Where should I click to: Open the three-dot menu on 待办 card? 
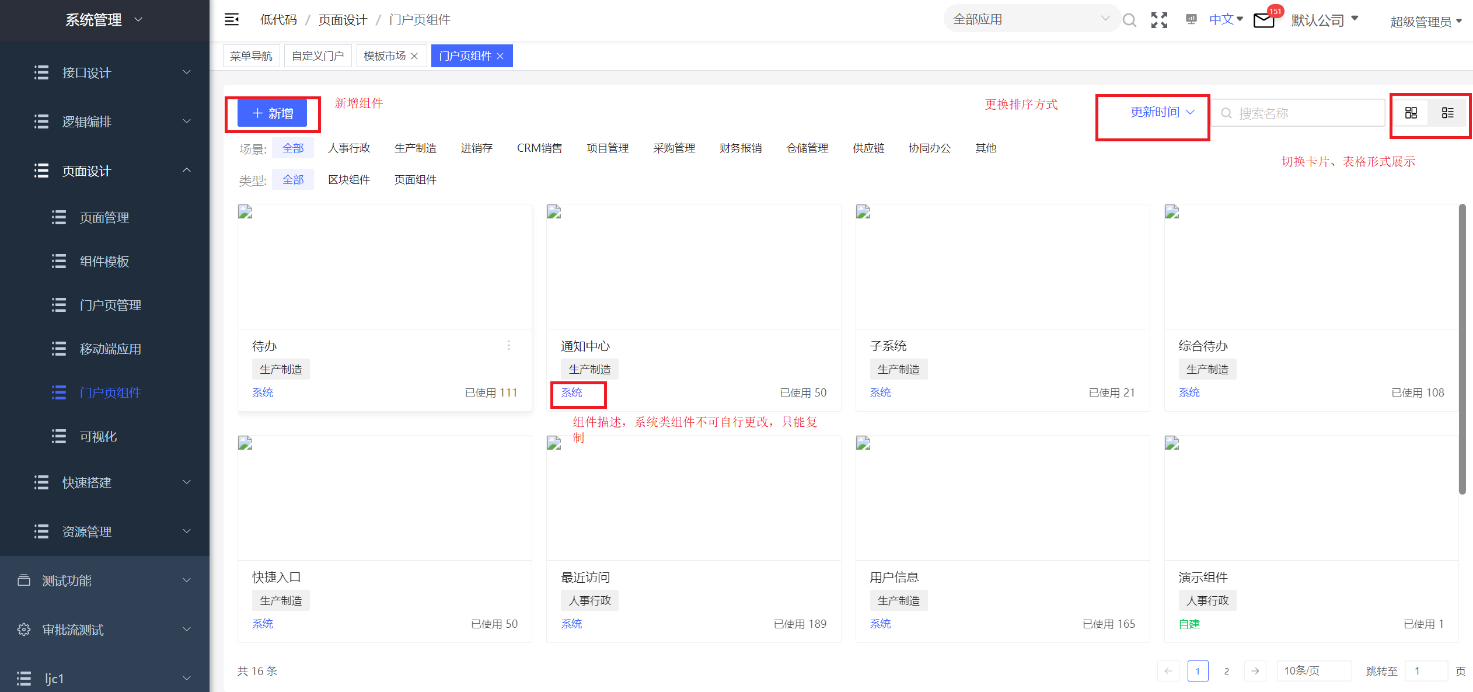[508, 345]
